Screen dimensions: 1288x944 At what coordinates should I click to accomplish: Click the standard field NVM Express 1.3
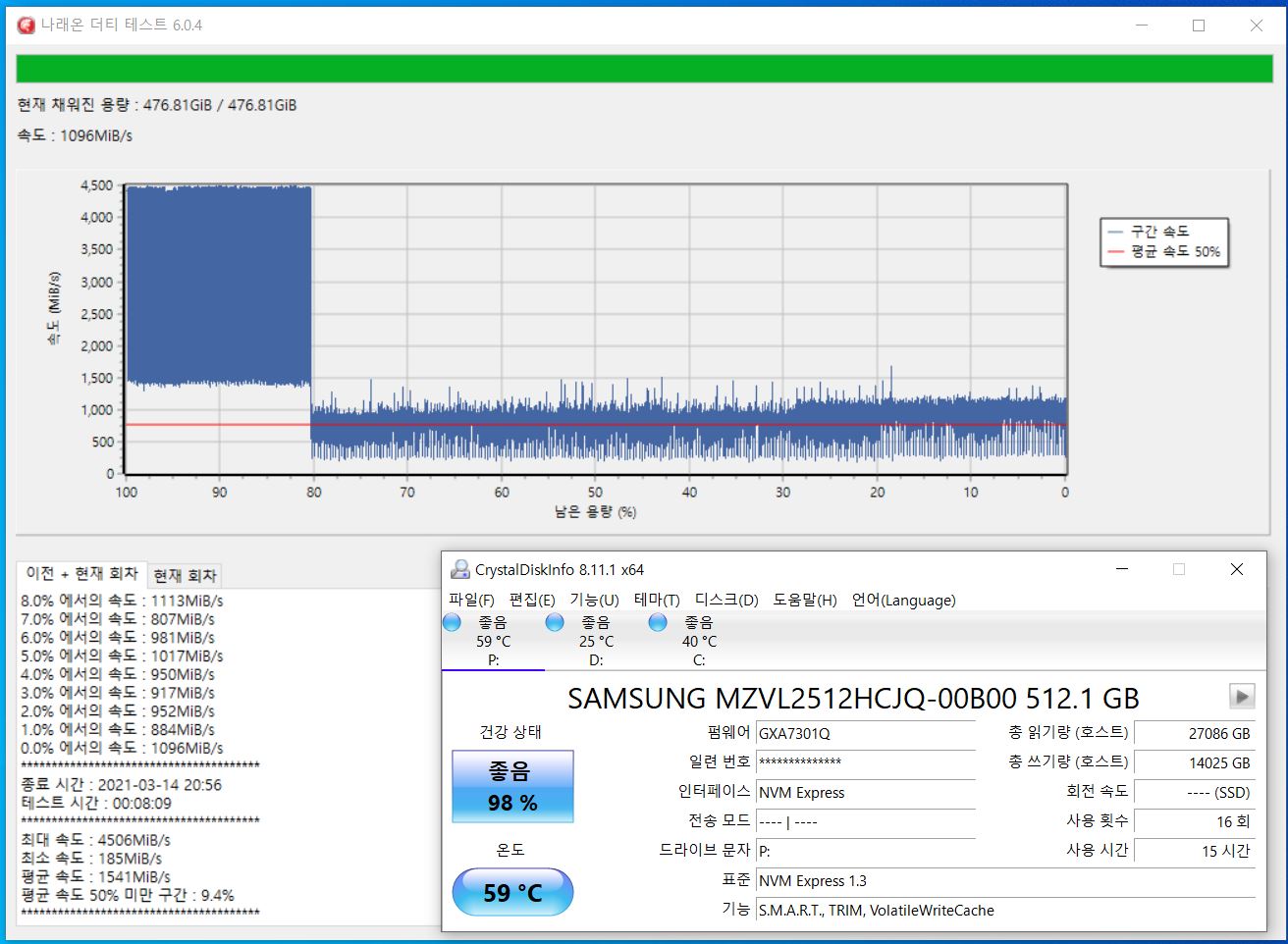(x=1005, y=880)
